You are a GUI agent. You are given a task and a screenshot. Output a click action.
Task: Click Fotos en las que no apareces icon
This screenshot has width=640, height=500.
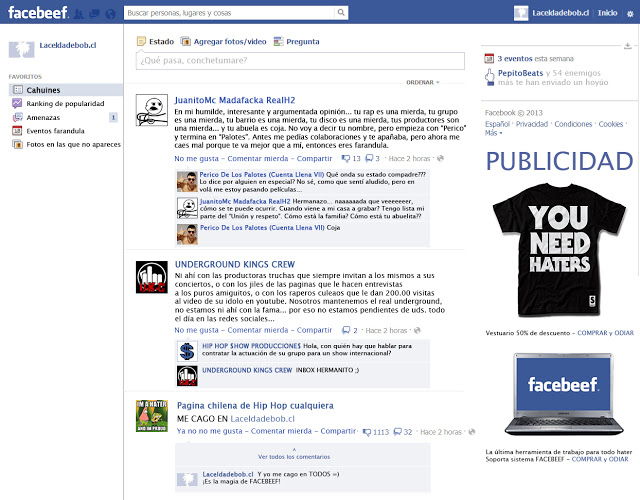pos(17,144)
